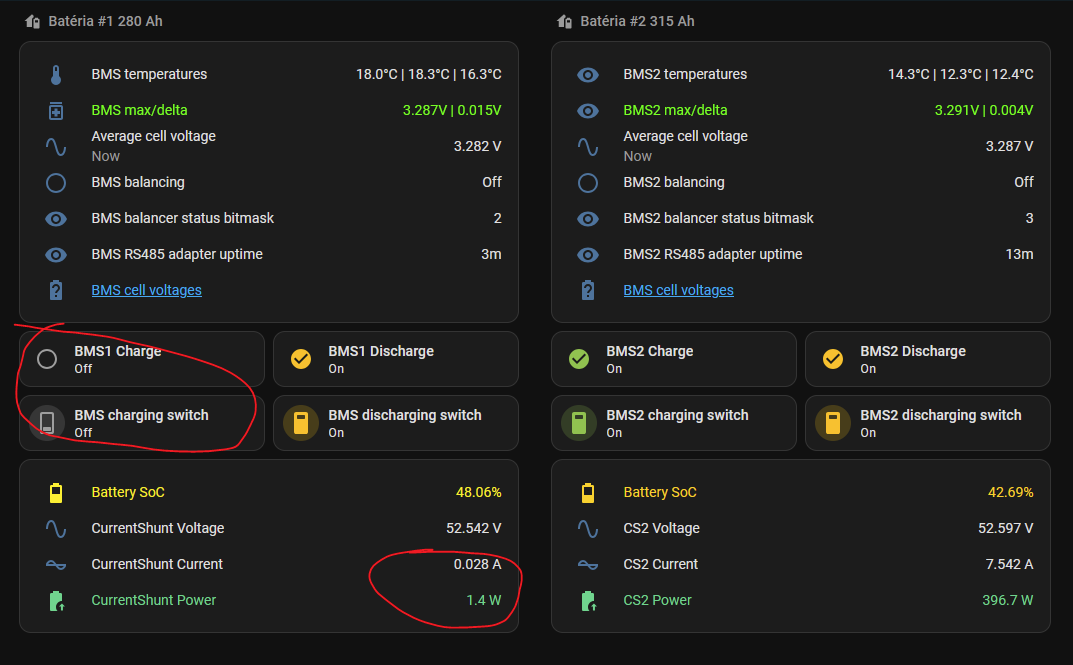Toggle the BMS charging switch on
Image resolution: width=1073 pixels, height=665 pixels.
point(47,423)
